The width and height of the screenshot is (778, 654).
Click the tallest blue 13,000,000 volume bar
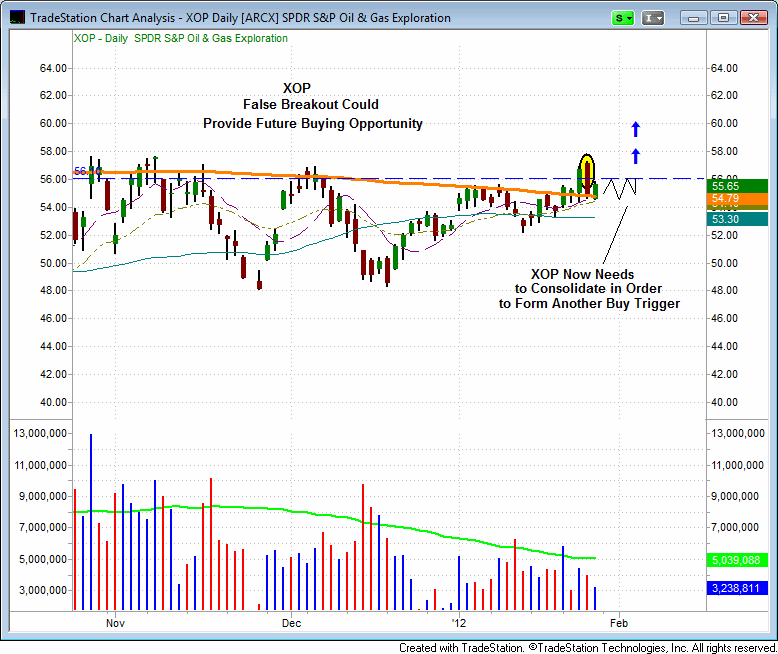[x=91, y=522]
